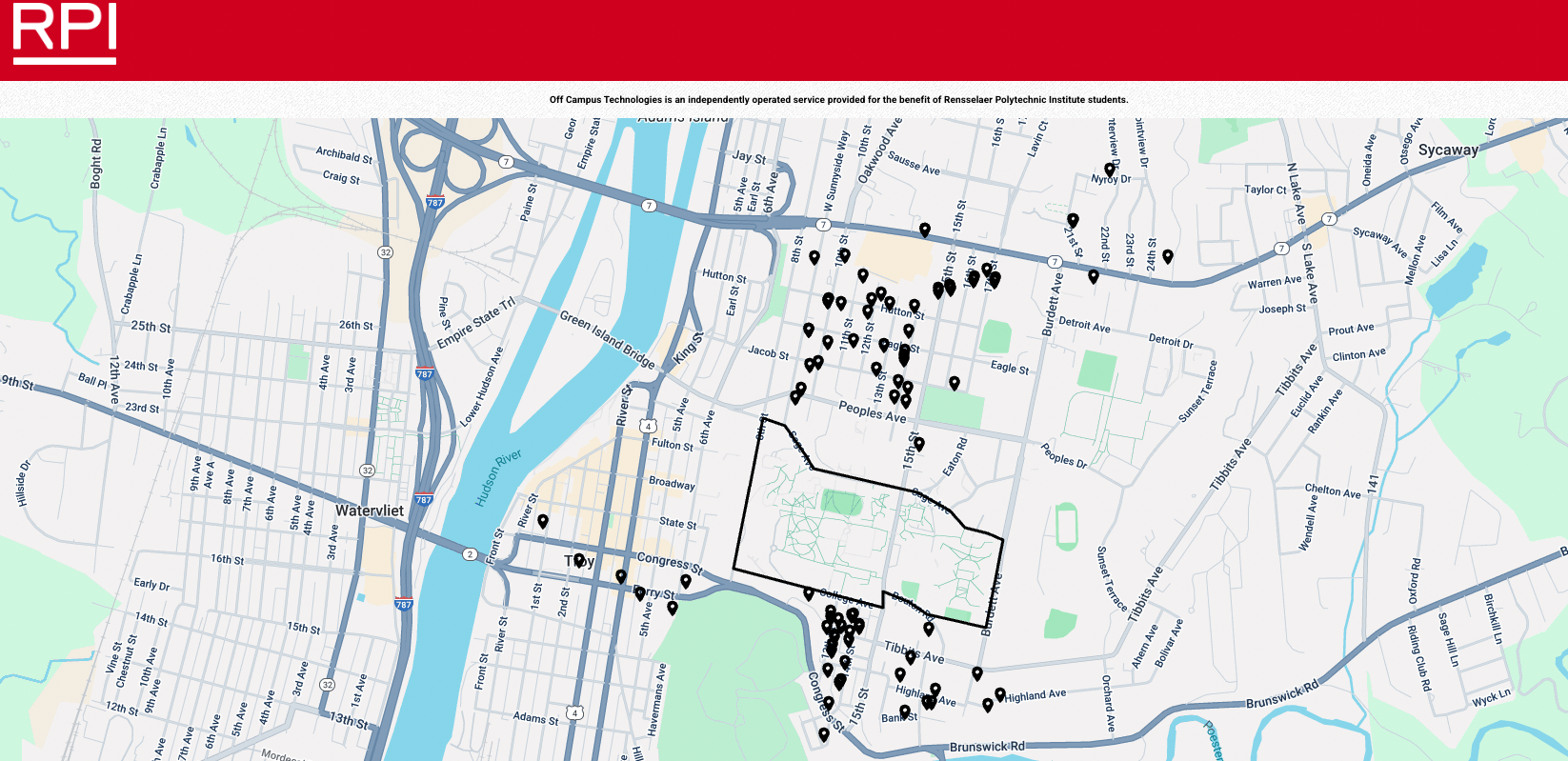Click the Route 141 marker by Chelton Ave

[1373, 484]
